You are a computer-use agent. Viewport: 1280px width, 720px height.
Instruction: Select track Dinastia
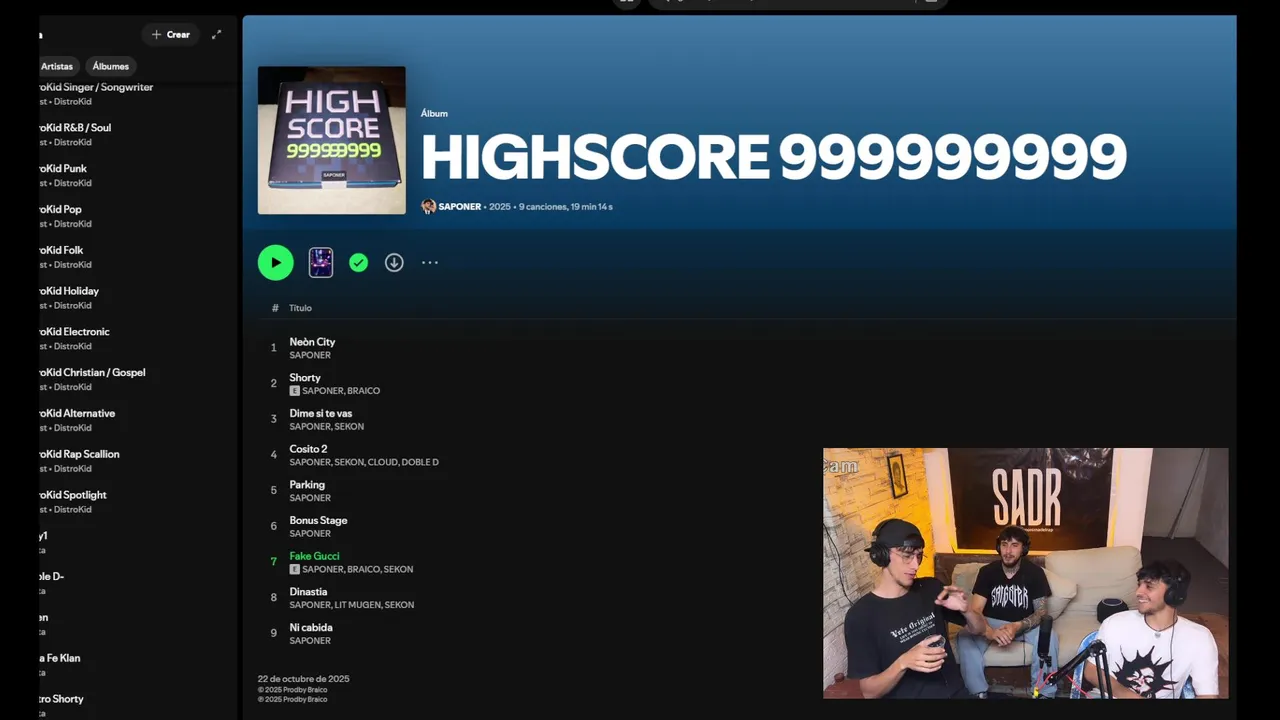[x=308, y=592]
